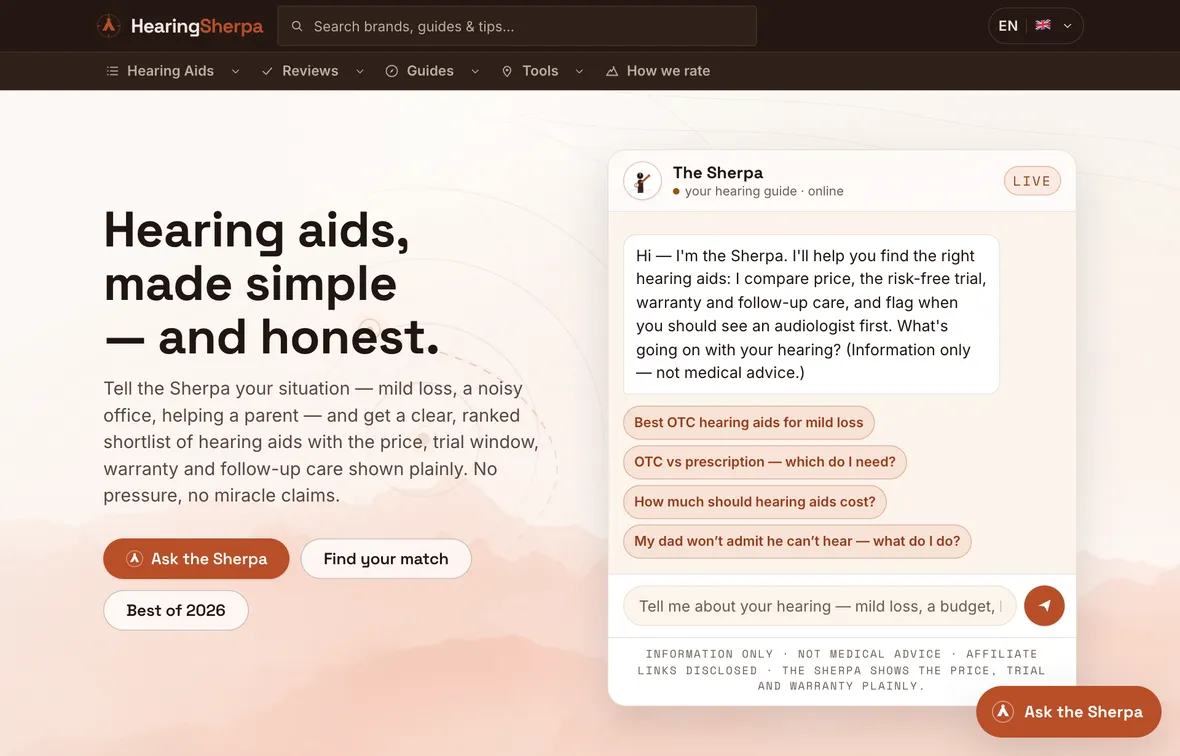Click the How we rate mountain icon
This screenshot has height=756, width=1180.
612,71
